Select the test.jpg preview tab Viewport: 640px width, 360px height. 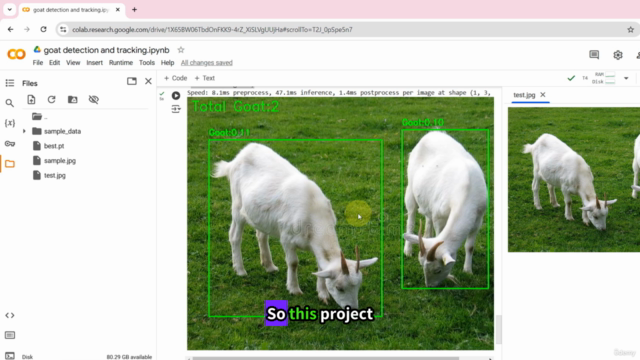524,95
